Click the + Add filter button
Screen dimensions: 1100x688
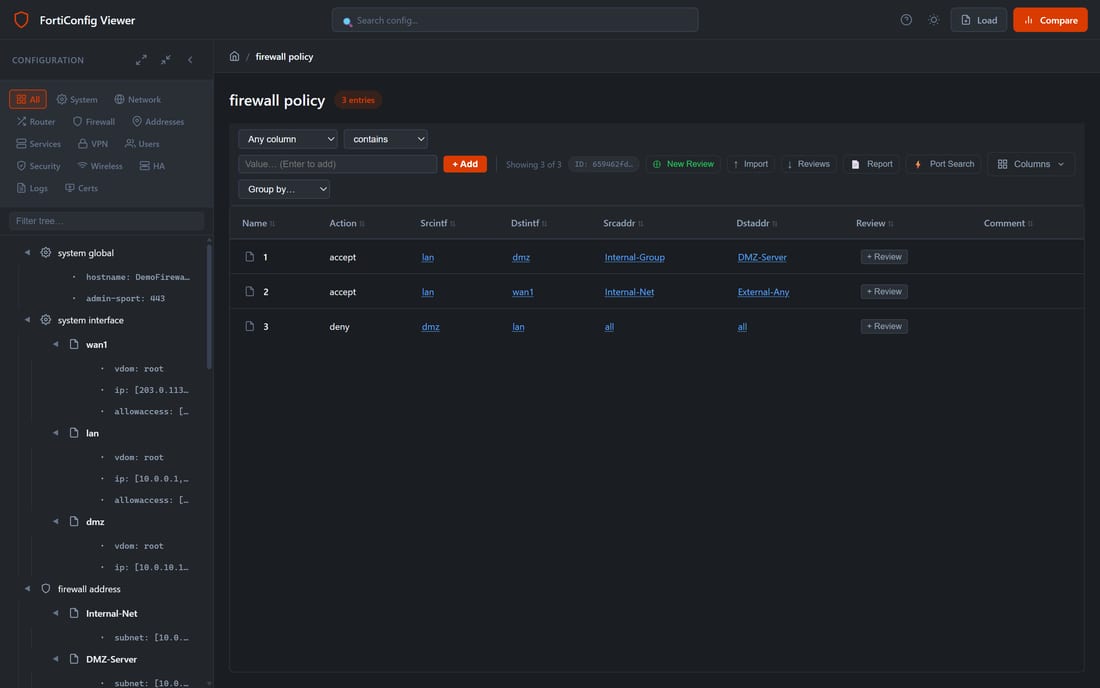[x=465, y=164]
